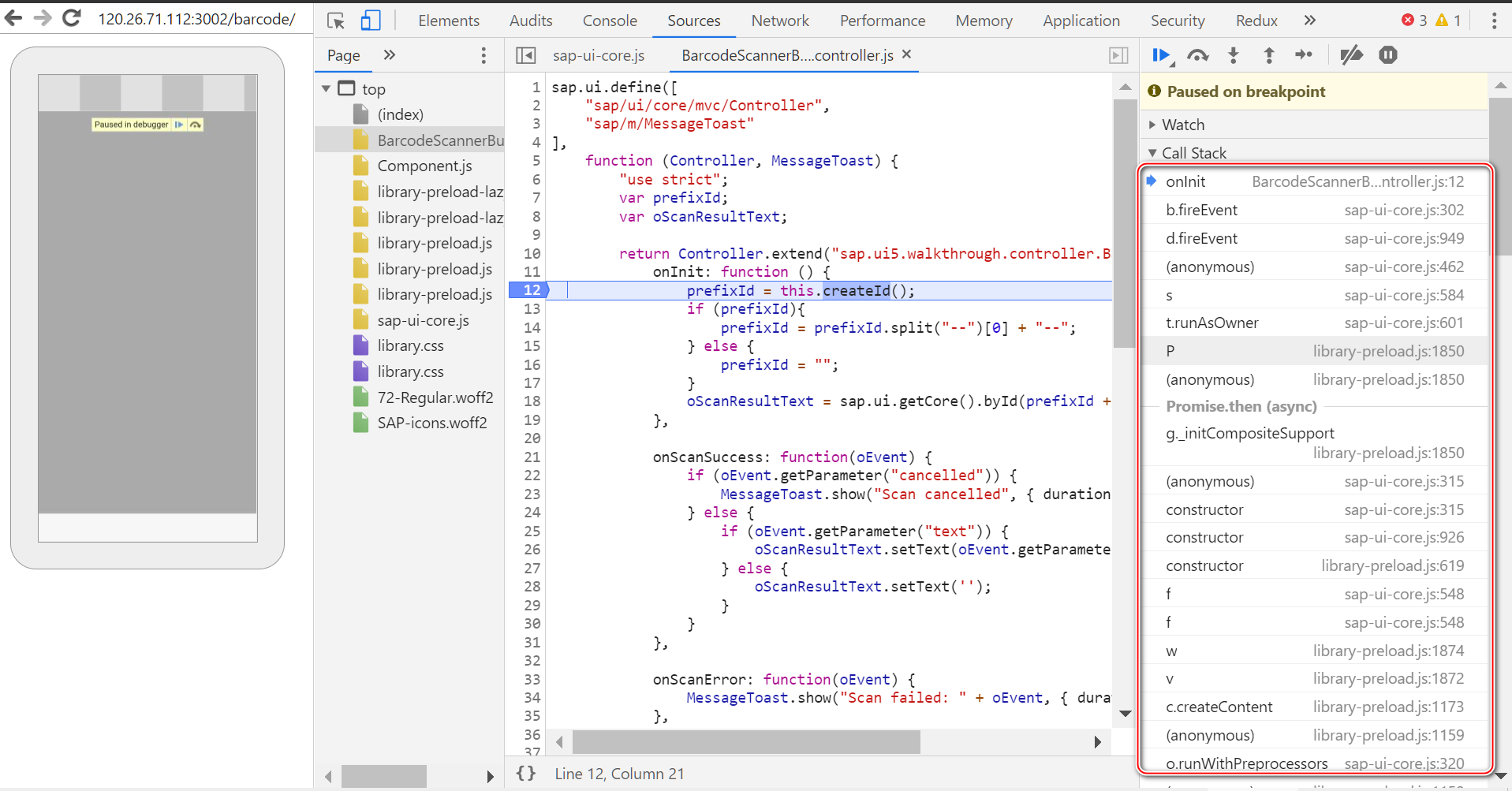Resume script execution button
This screenshot has width=1512, height=791.
coord(1162,55)
